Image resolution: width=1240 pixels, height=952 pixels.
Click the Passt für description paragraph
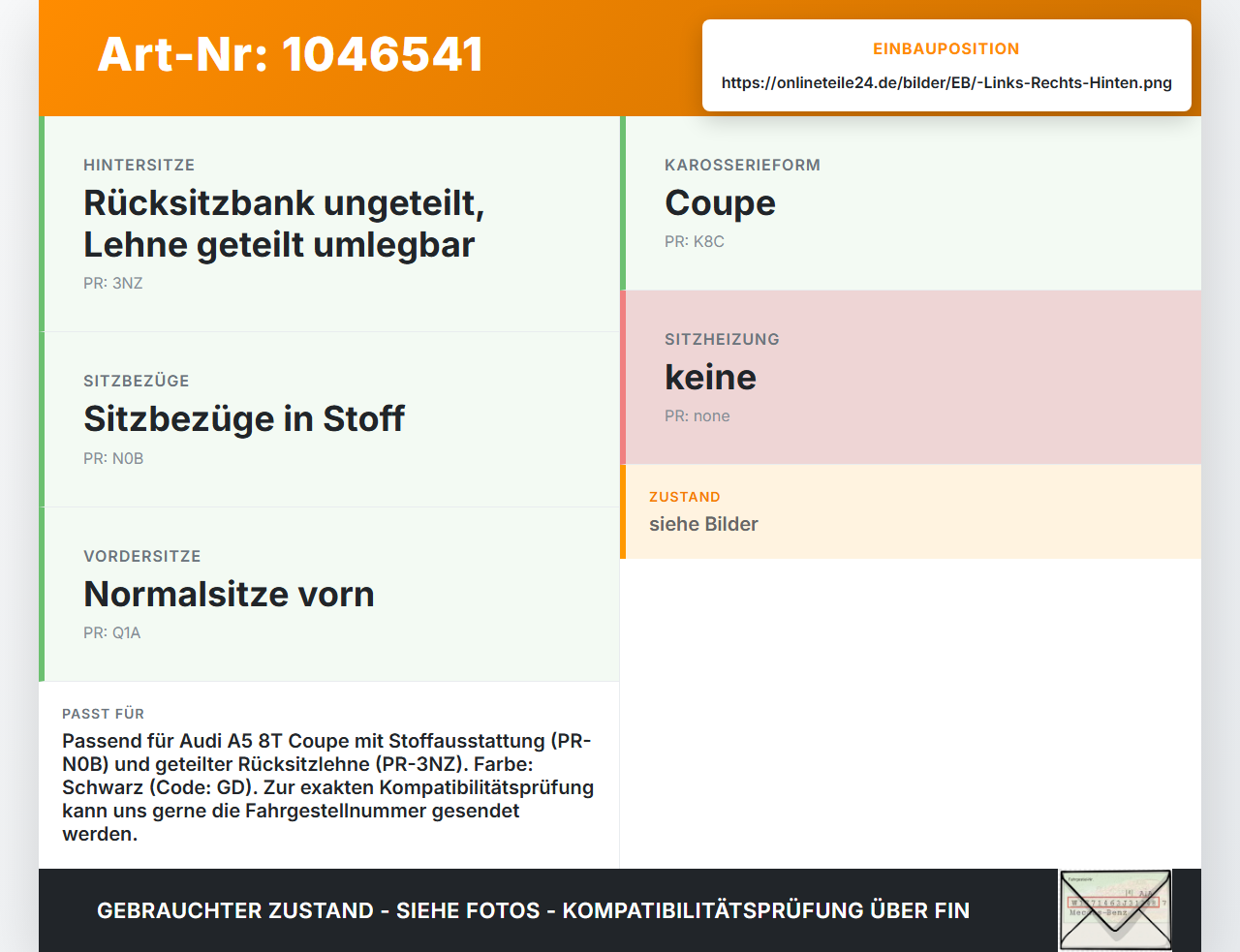(x=328, y=787)
